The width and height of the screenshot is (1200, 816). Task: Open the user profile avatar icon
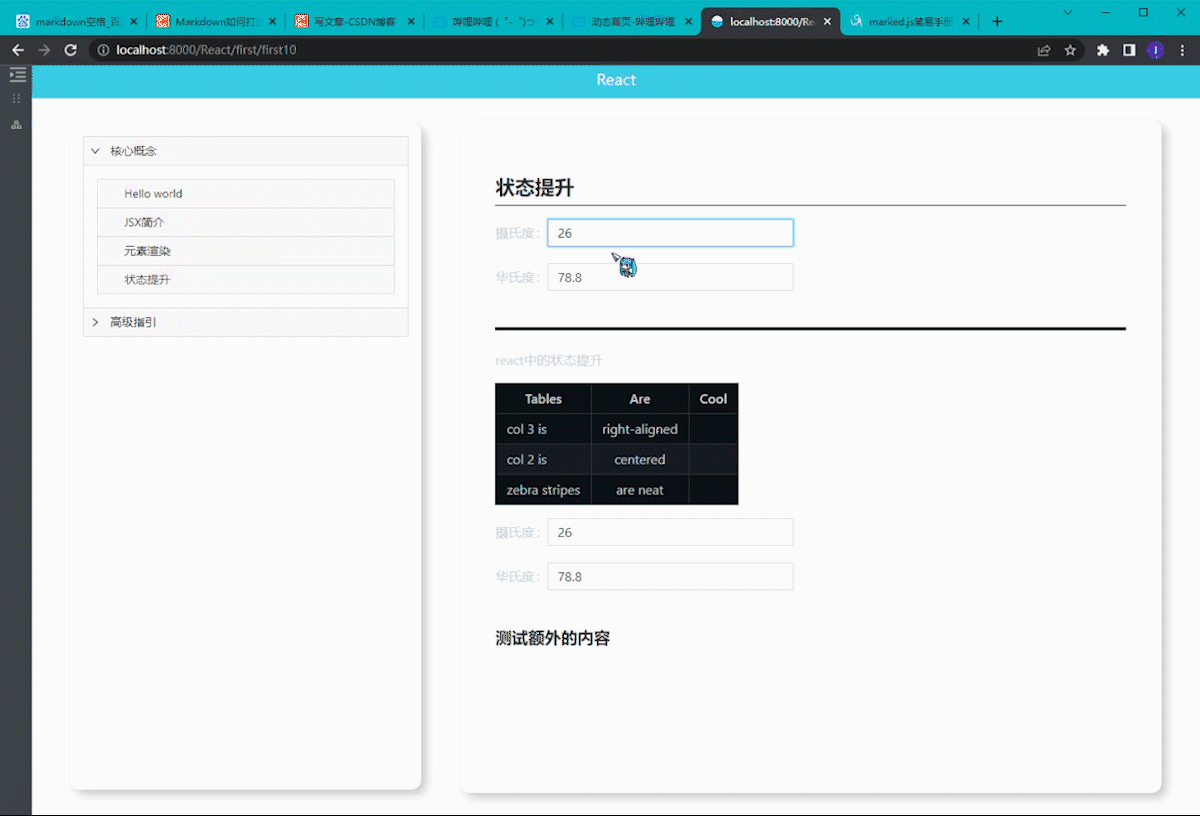(x=1156, y=49)
